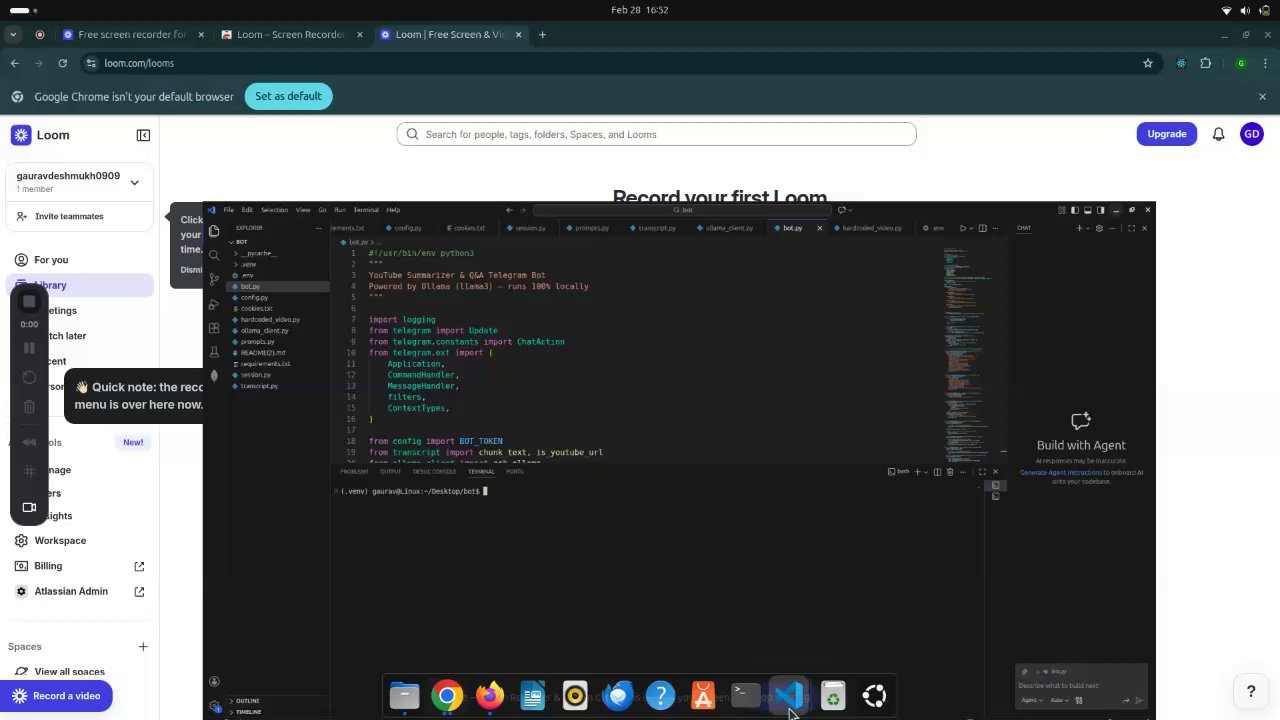Split the VS Code editor right
This screenshot has width=1280, height=720.
[982, 228]
